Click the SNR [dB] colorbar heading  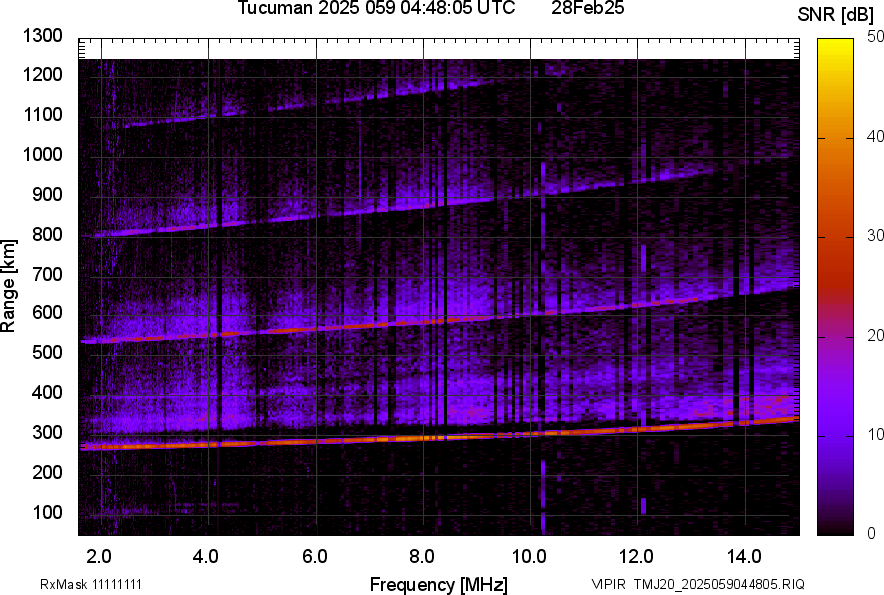coord(836,14)
